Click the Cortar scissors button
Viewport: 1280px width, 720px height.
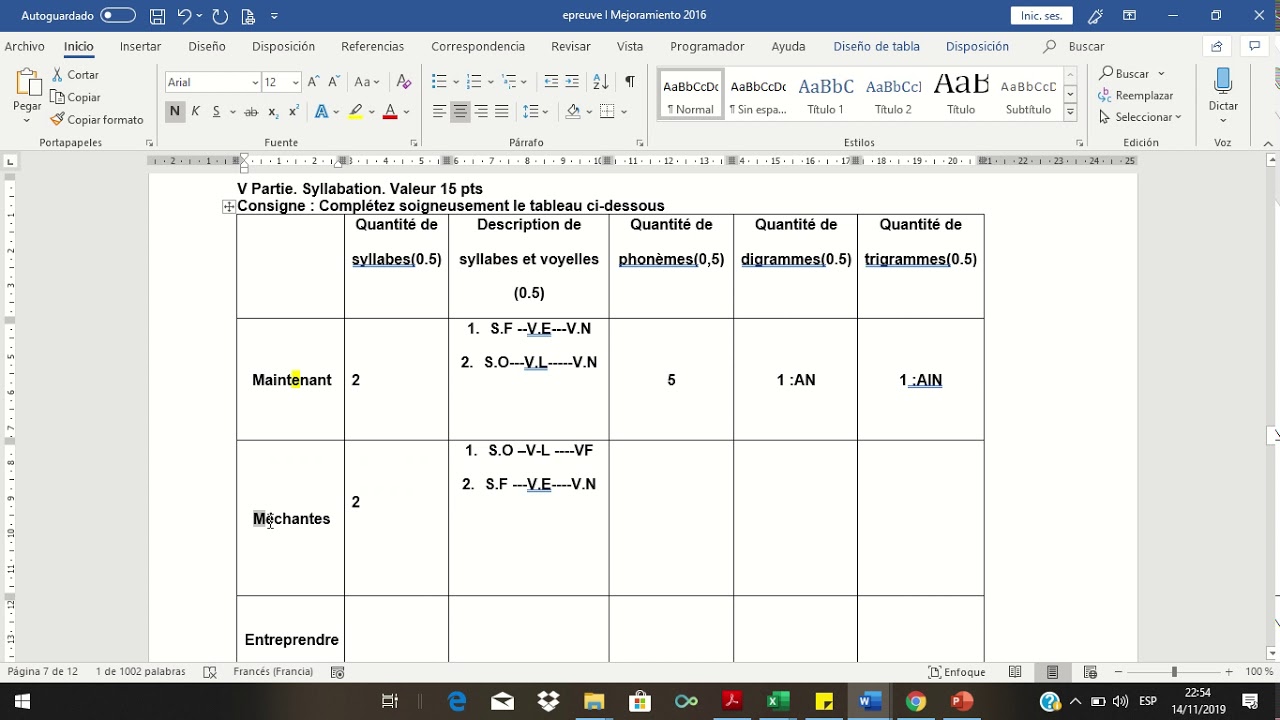[75, 75]
